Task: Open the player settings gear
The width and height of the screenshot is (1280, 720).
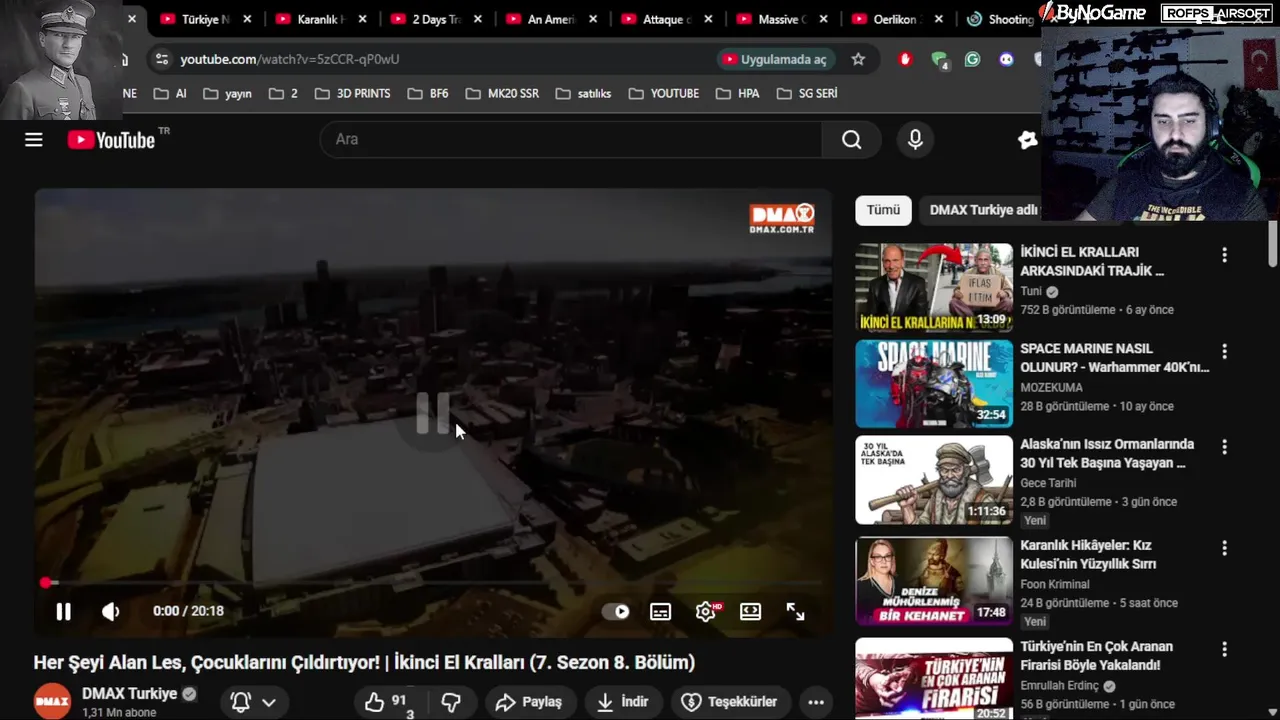Action: click(706, 611)
